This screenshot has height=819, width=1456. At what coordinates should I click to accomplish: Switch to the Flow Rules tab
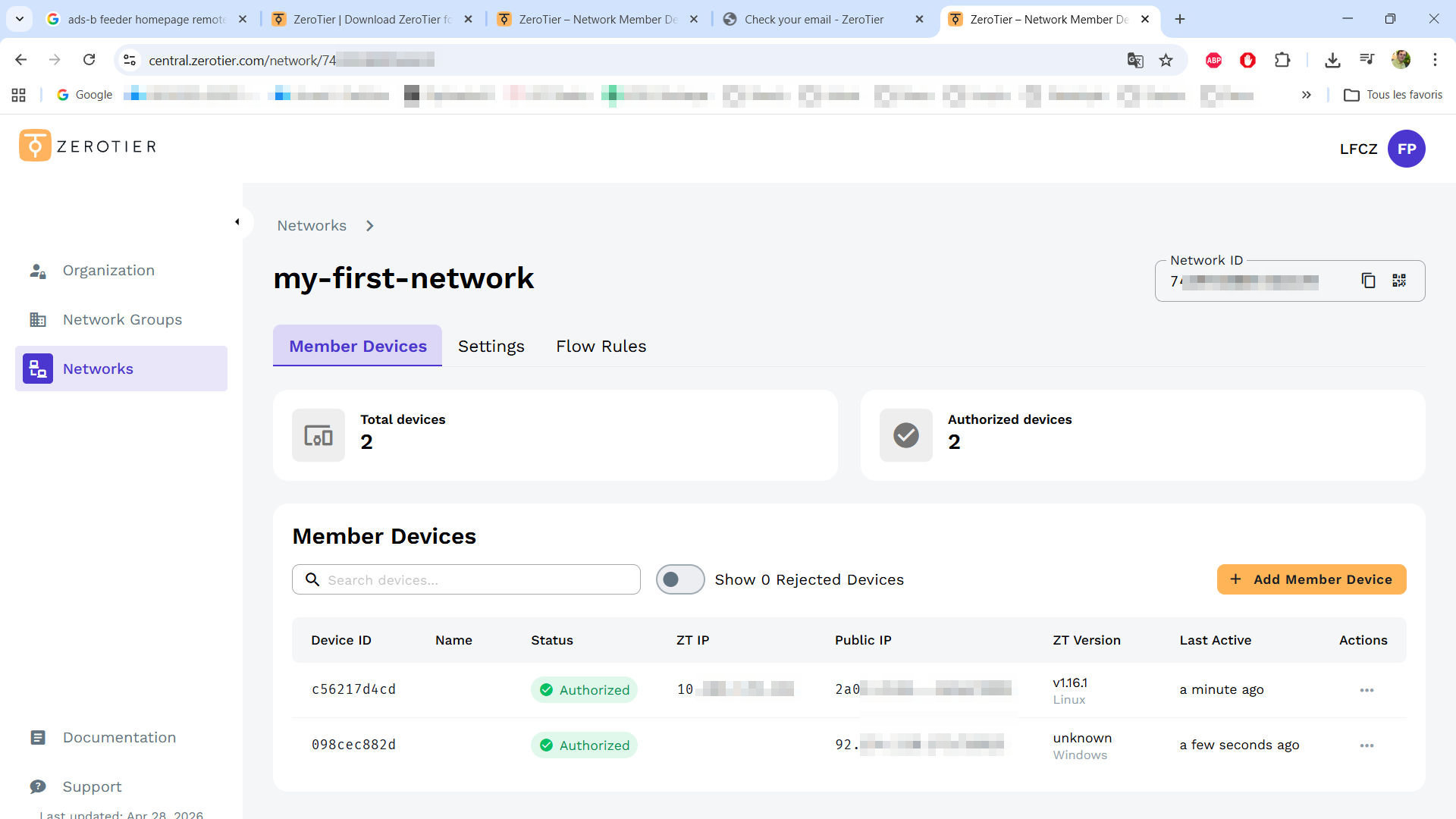[601, 347]
